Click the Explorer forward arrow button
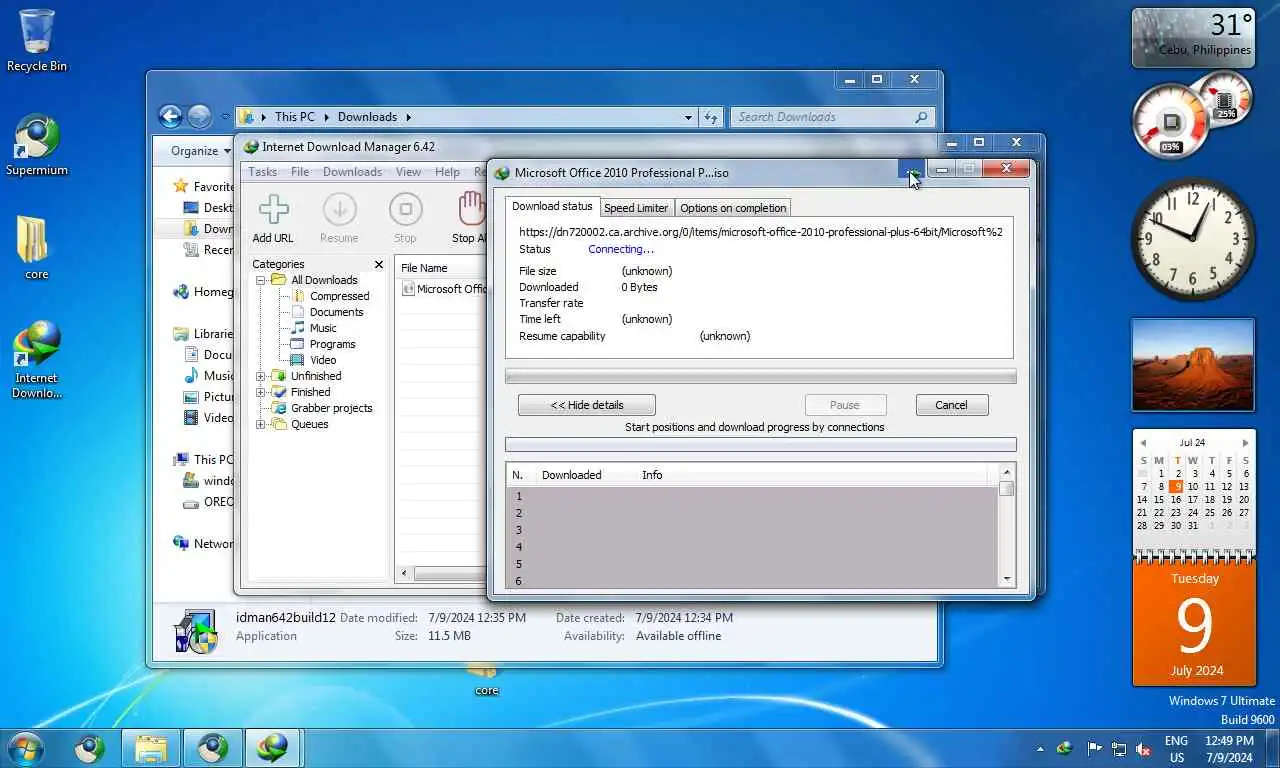 click(x=199, y=117)
